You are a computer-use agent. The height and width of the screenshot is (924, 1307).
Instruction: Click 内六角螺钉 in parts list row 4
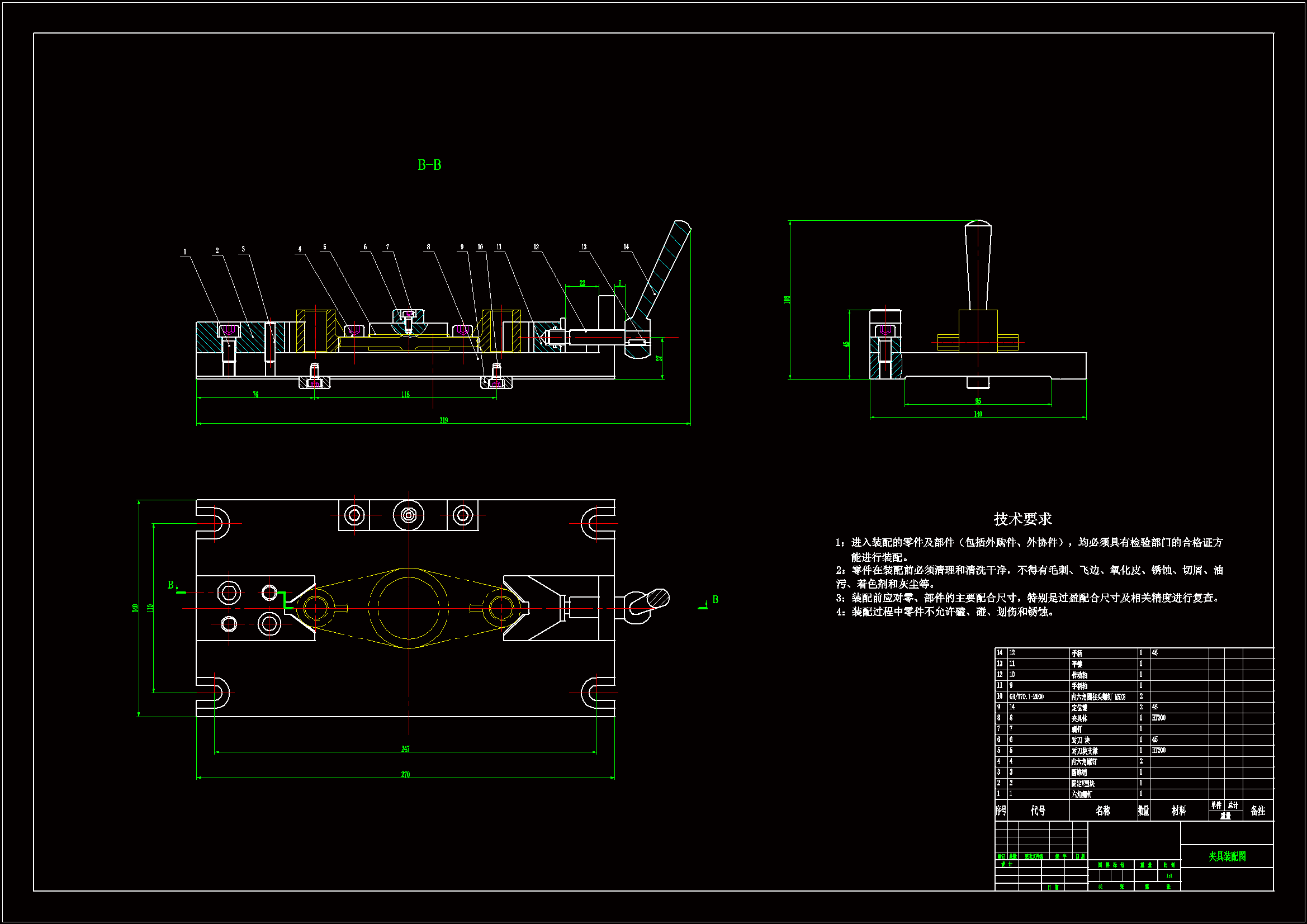(1084, 762)
